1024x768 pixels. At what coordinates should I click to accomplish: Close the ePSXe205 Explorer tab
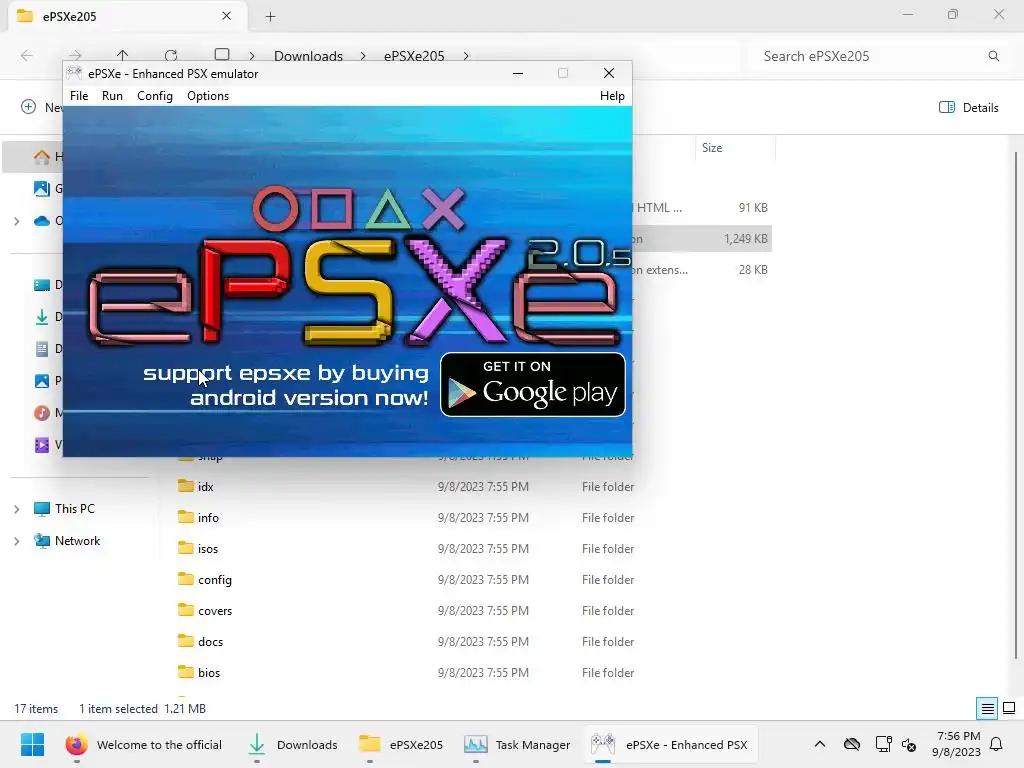227,16
